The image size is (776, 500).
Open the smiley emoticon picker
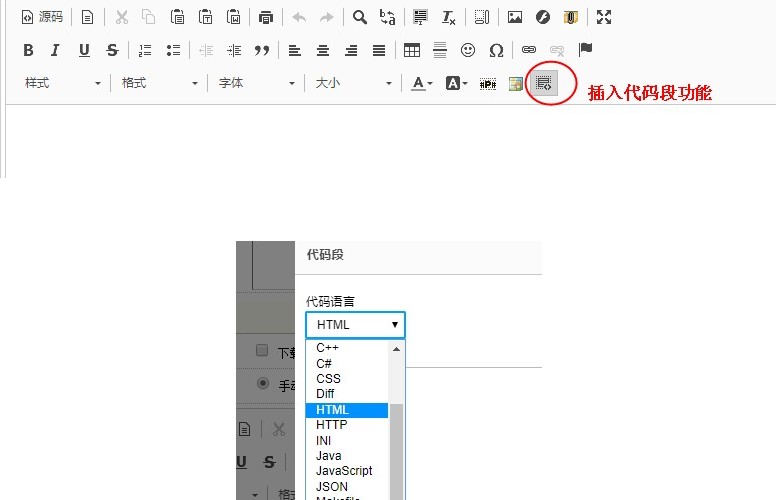[468, 50]
